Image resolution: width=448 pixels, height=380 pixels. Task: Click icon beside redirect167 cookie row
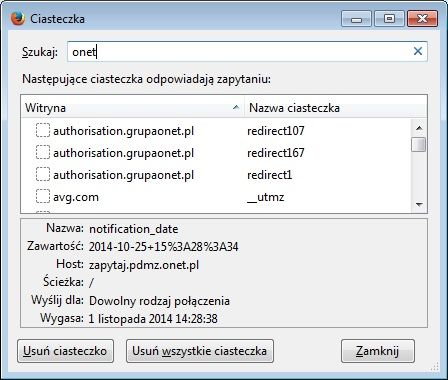[43, 153]
